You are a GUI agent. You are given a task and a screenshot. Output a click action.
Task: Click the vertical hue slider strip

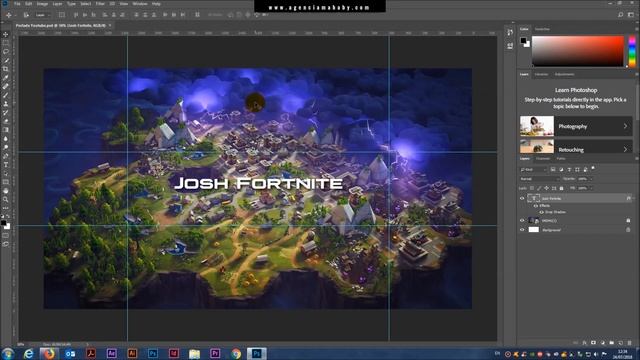[632, 51]
